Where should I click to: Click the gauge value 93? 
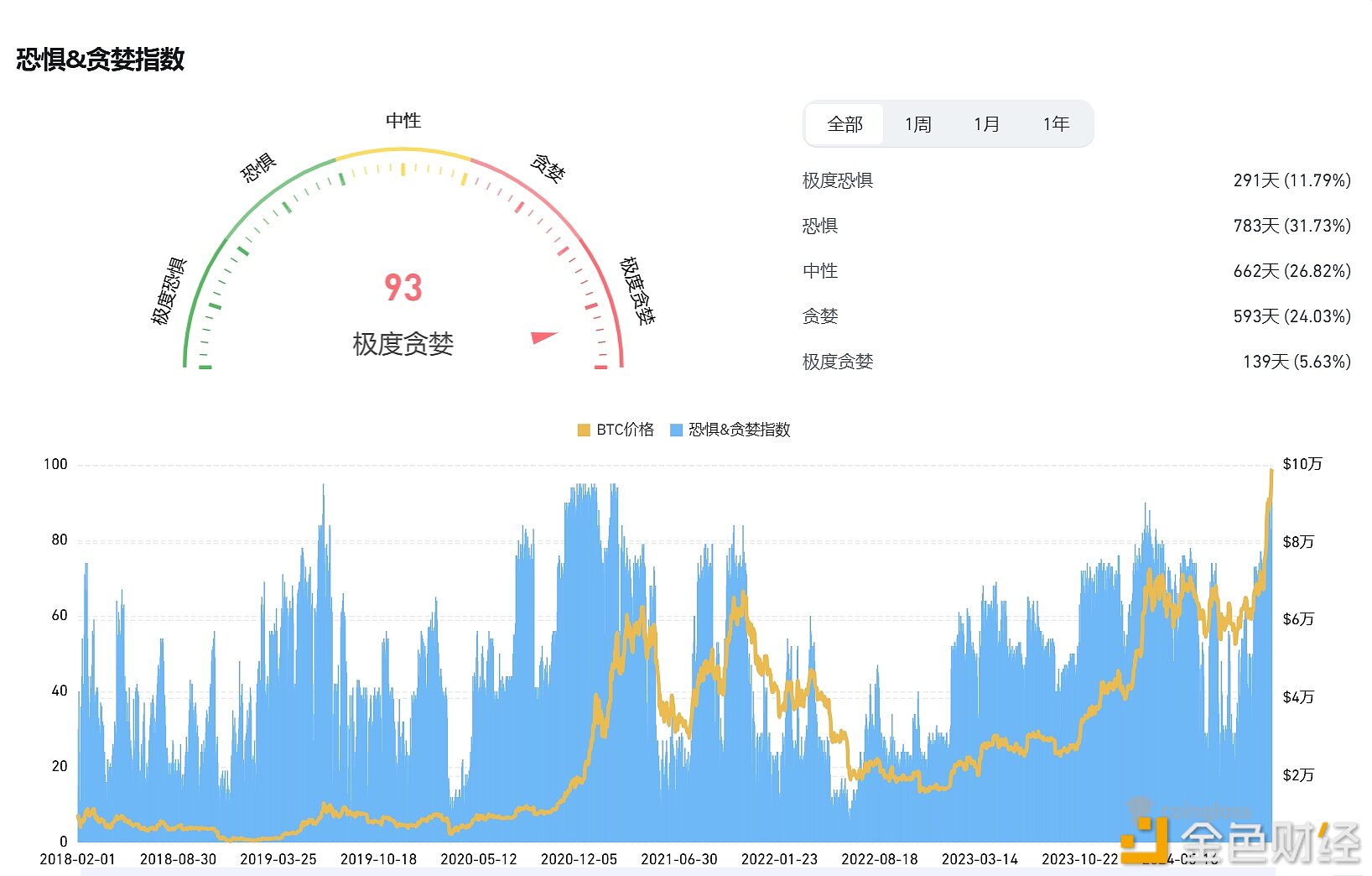click(x=403, y=288)
